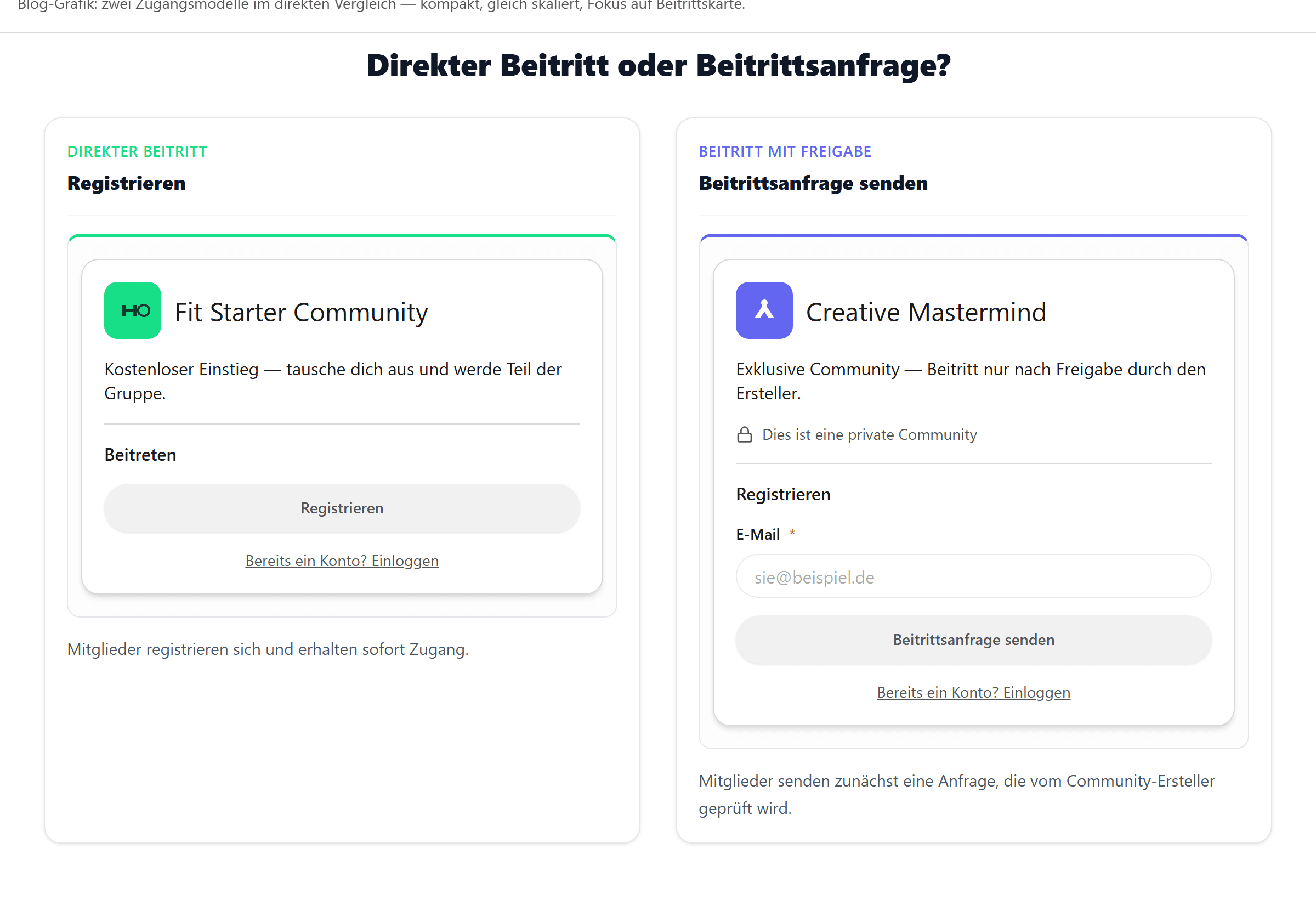Click the 'E-Mail' field label
This screenshot has width=1316, height=905.
click(758, 534)
